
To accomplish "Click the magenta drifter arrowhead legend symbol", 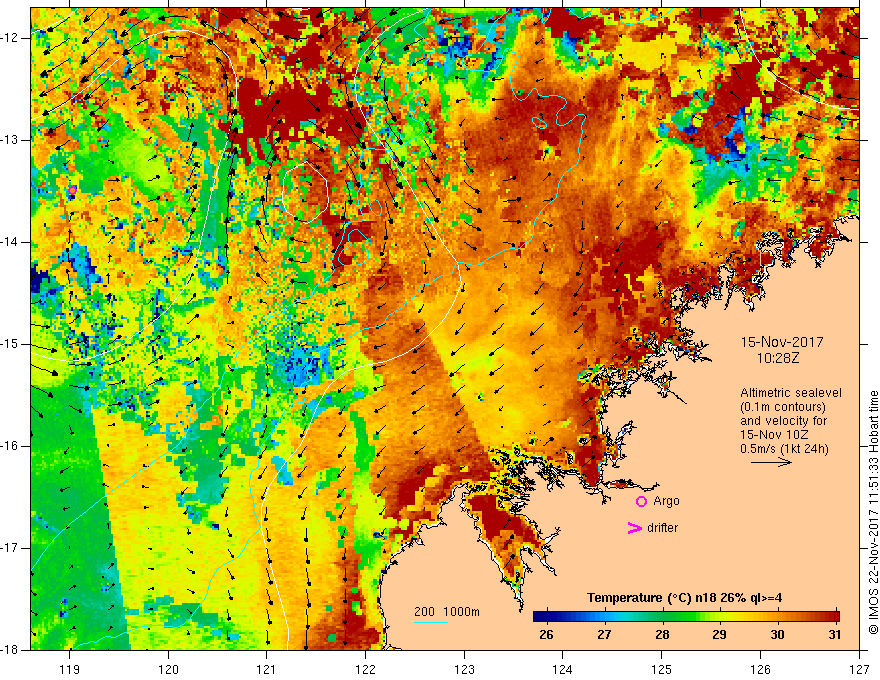I will (634, 528).
